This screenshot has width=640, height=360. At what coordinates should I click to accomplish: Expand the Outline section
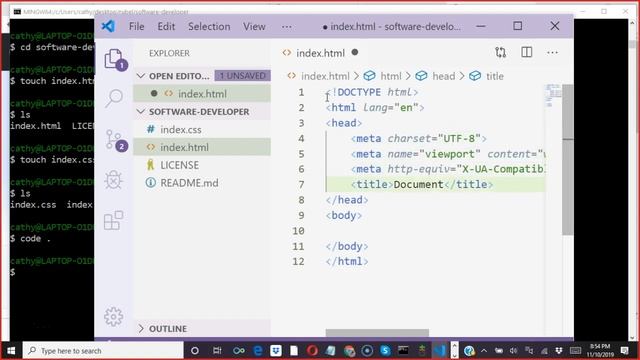[x=141, y=329]
